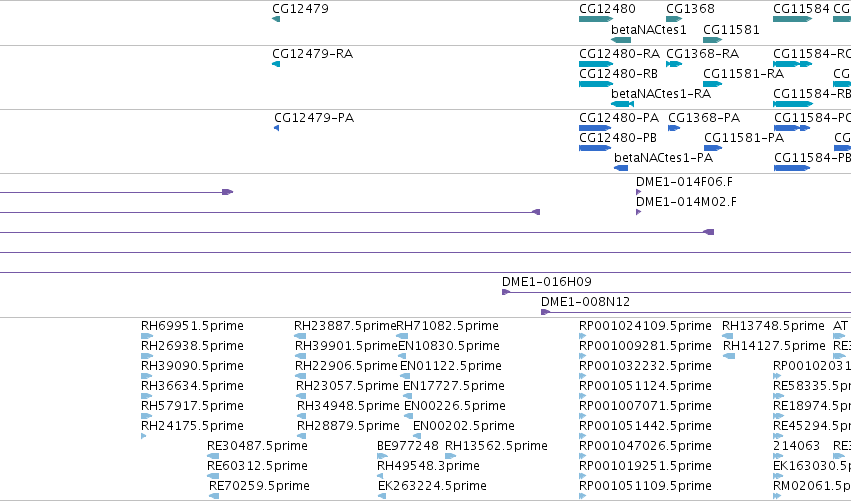
Task: Select EST RH69951.5prime
Action: tap(192, 326)
